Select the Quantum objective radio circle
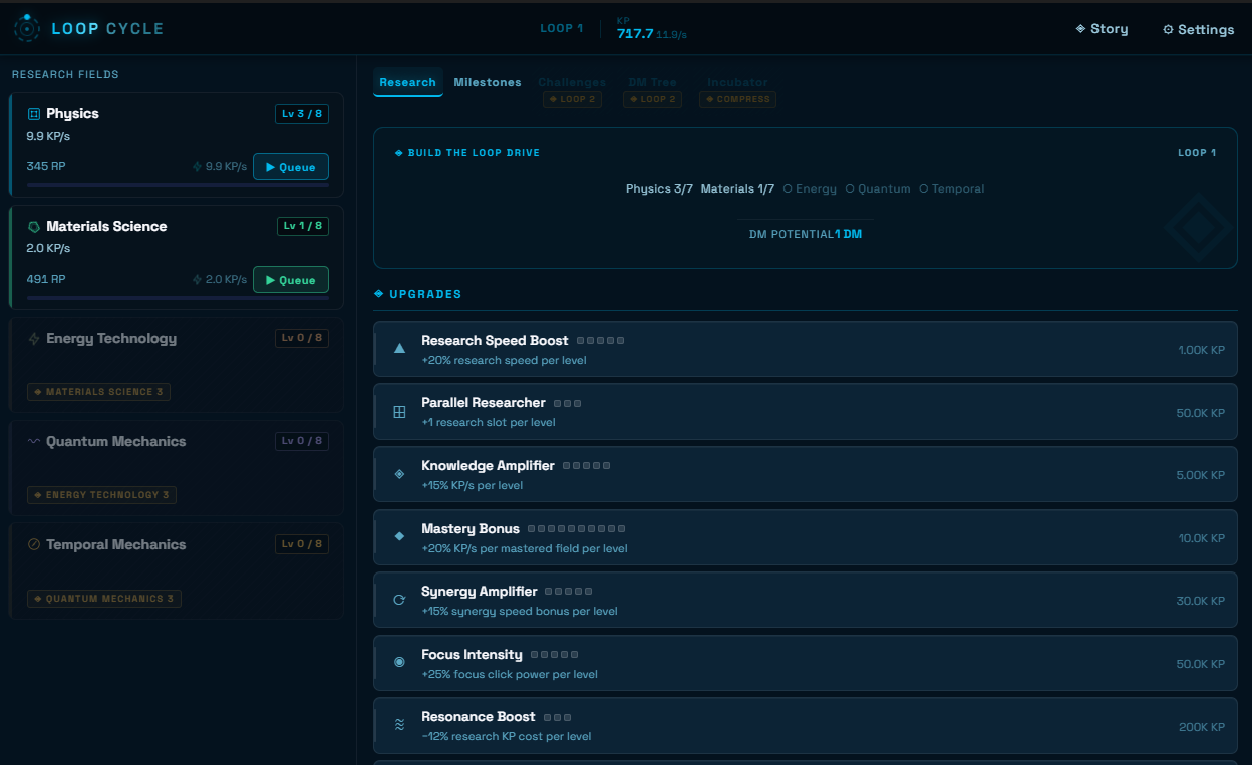Image resolution: width=1252 pixels, height=765 pixels. tap(850, 189)
